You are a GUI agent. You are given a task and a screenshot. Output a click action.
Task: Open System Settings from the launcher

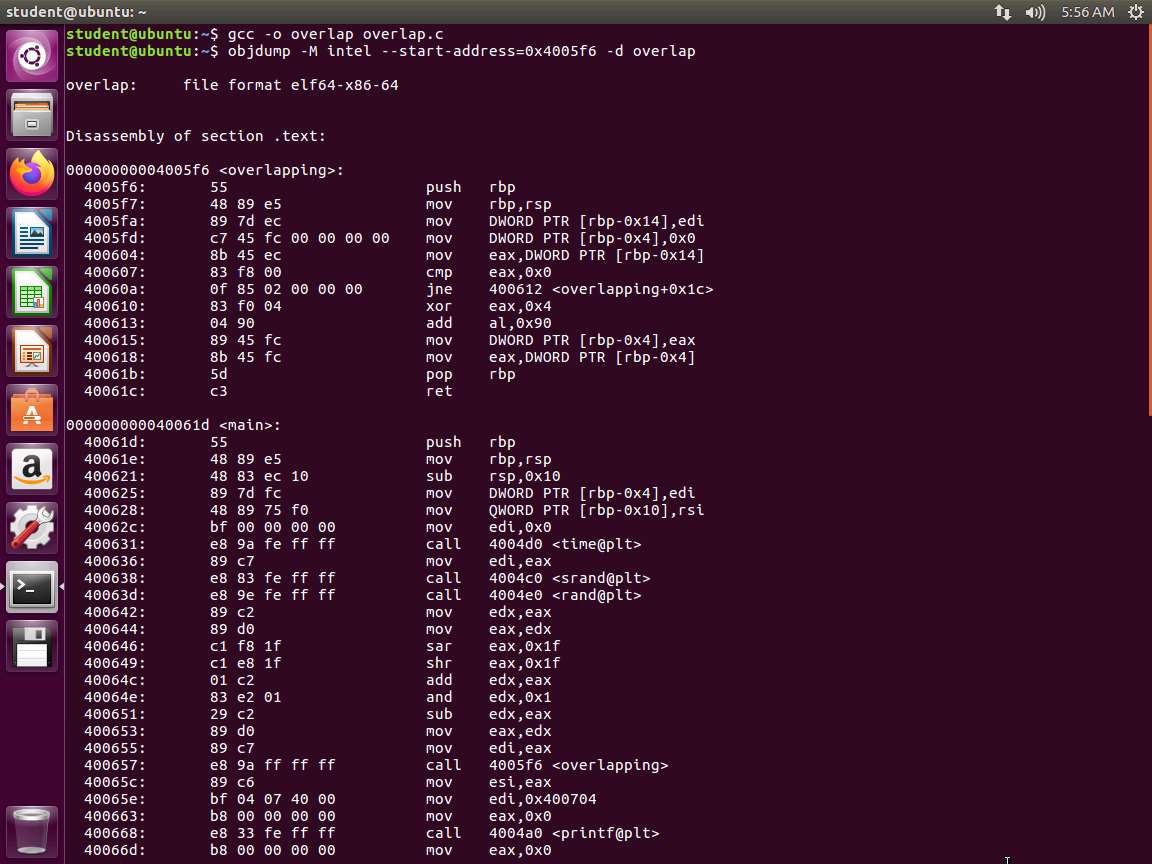32,529
